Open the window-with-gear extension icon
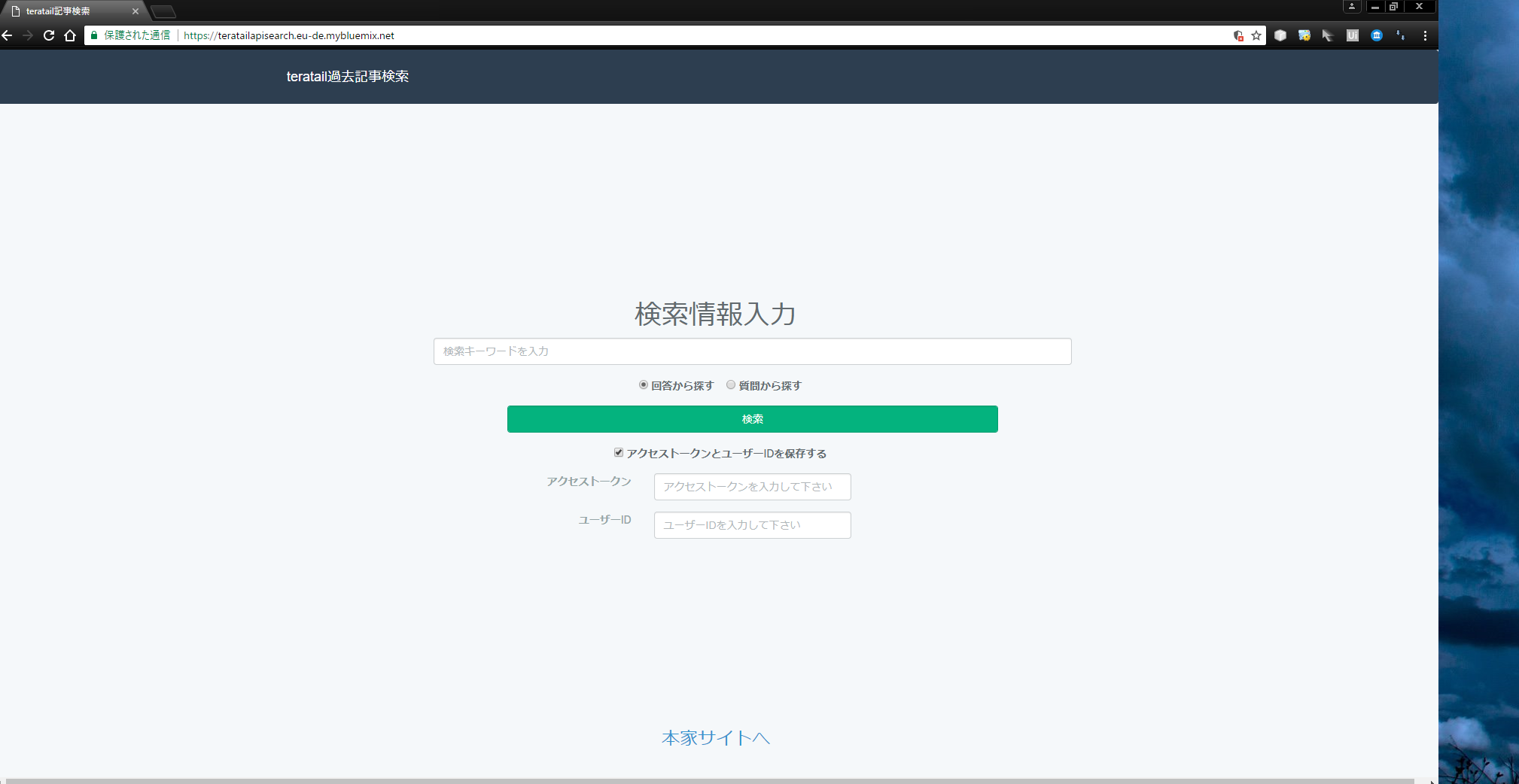Screen dimensions: 1519x784 coord(1304,35)
